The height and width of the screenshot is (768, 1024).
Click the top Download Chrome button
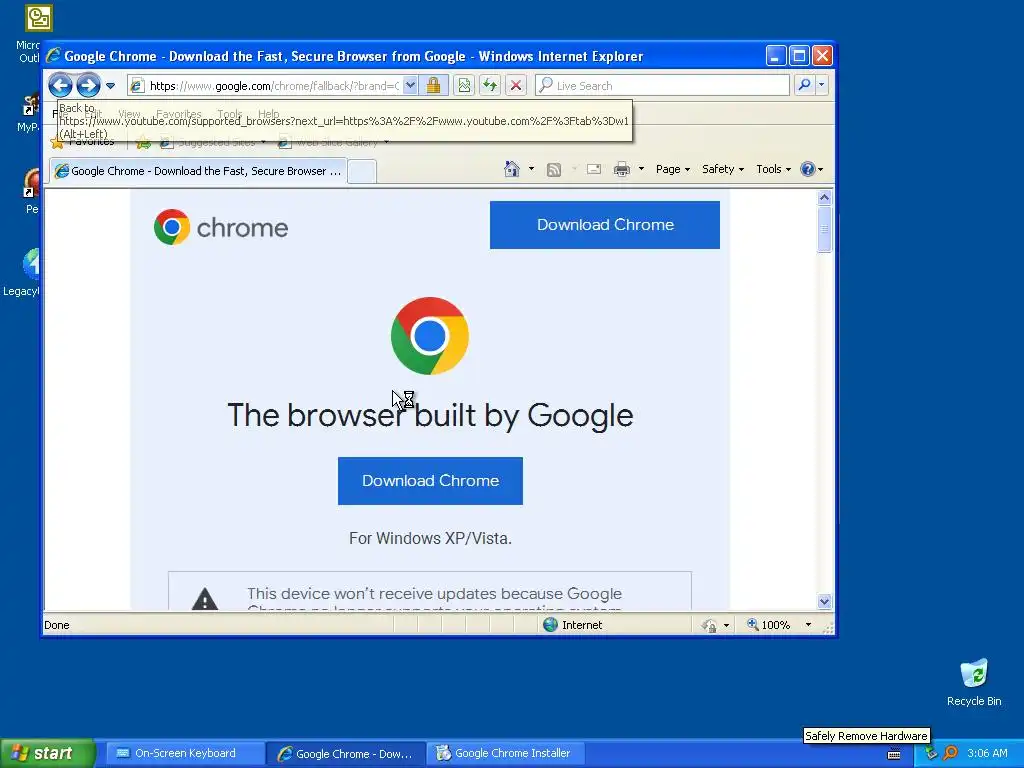click(605, 225)
